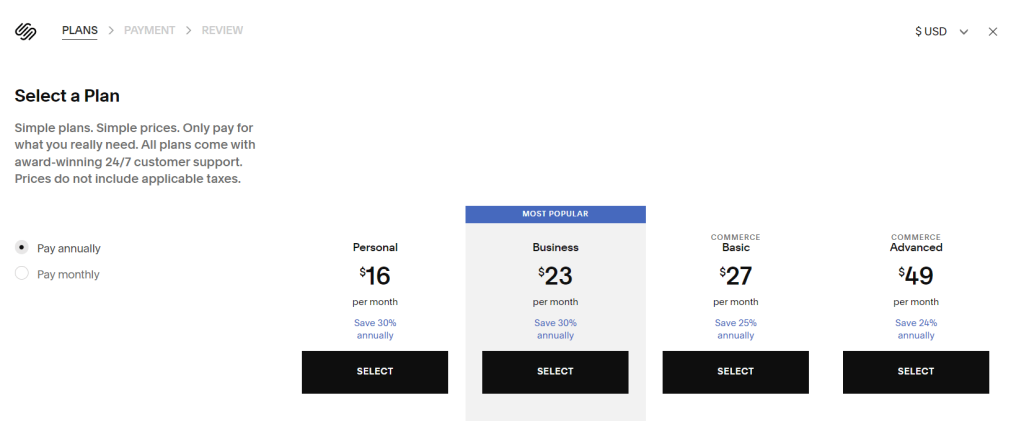
Task: Select the Personal plan
Action: [x=375, y=372]
